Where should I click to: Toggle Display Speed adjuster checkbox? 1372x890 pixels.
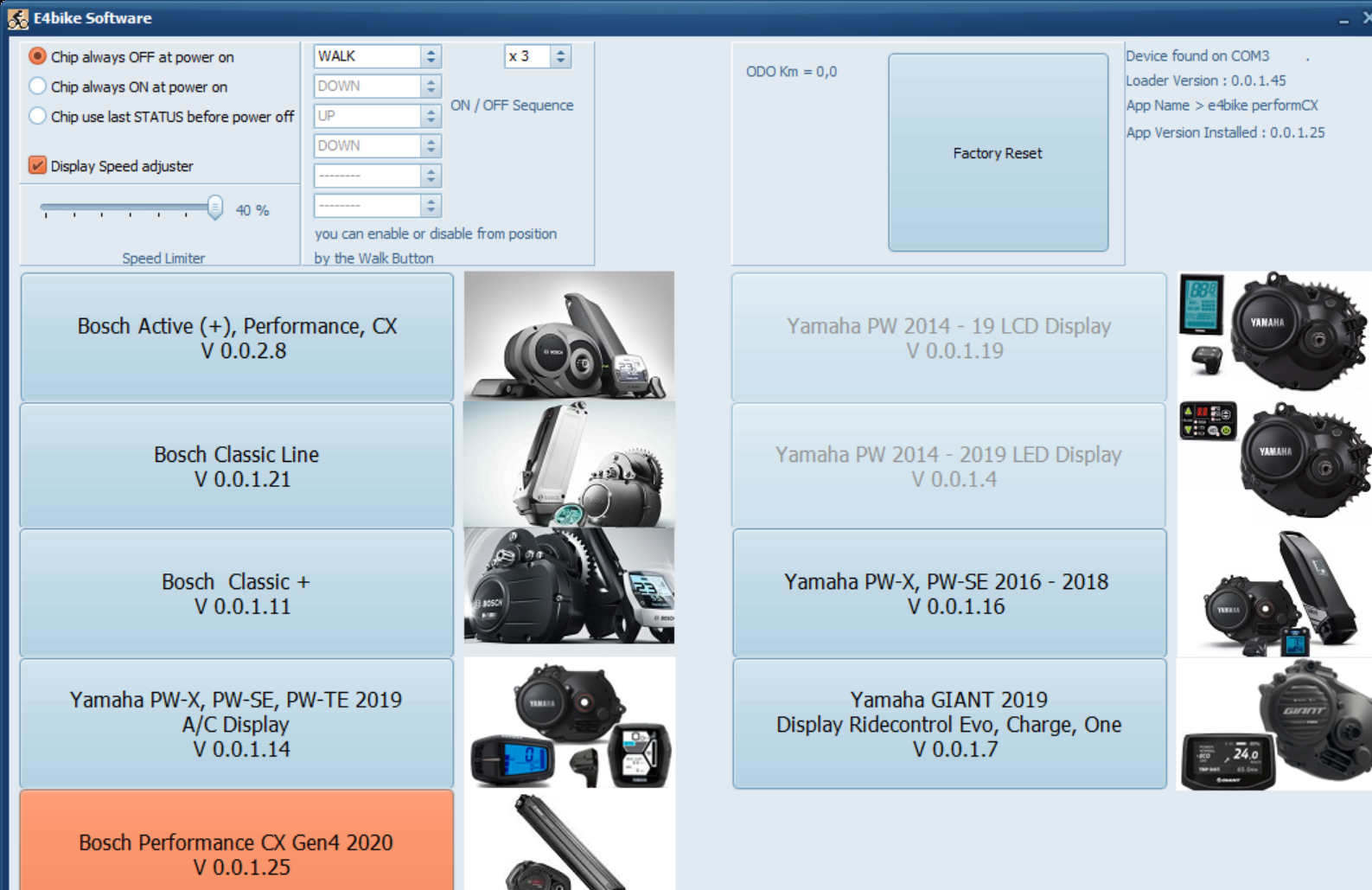click(x=37, y=165)
